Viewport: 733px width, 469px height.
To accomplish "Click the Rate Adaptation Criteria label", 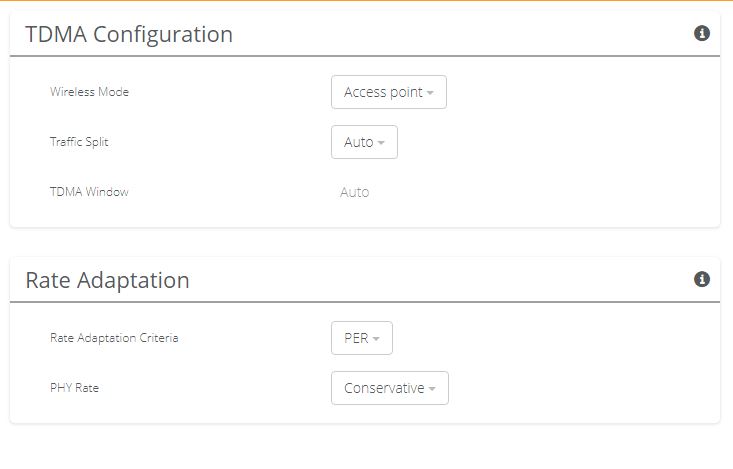I will click(x=114, y=338).
